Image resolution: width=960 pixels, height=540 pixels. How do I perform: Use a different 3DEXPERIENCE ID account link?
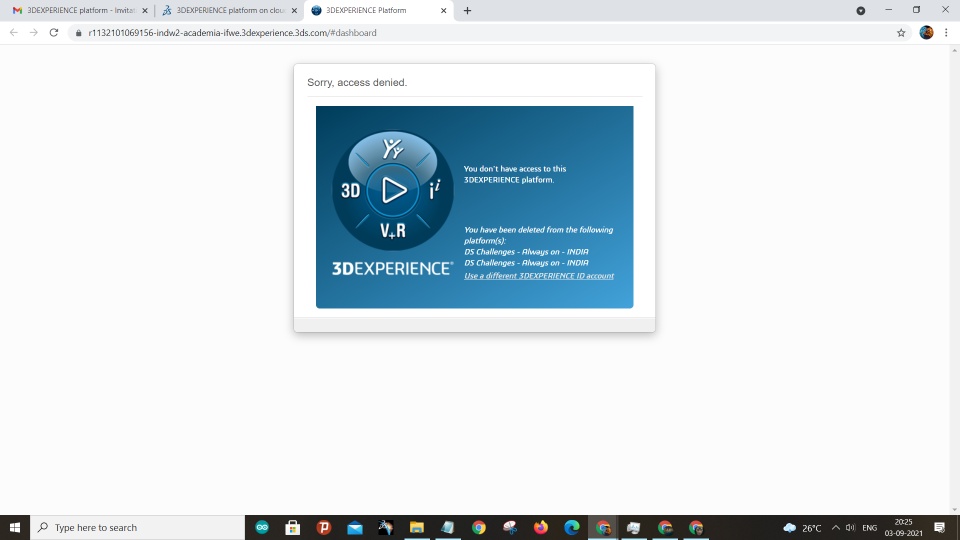pyautogui.click(x=539, y=276)
